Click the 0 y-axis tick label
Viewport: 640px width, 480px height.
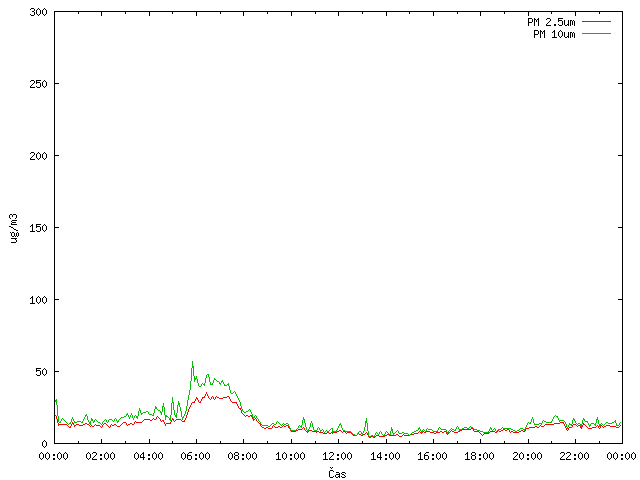coord(45,444)
